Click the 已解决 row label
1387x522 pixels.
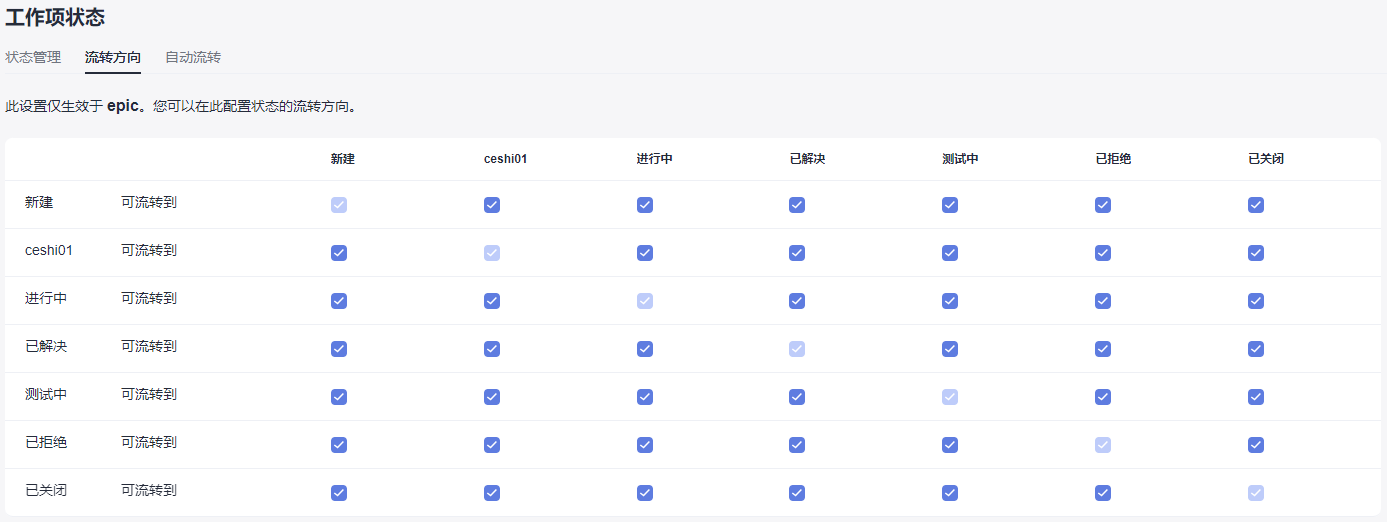pos(46,346)
